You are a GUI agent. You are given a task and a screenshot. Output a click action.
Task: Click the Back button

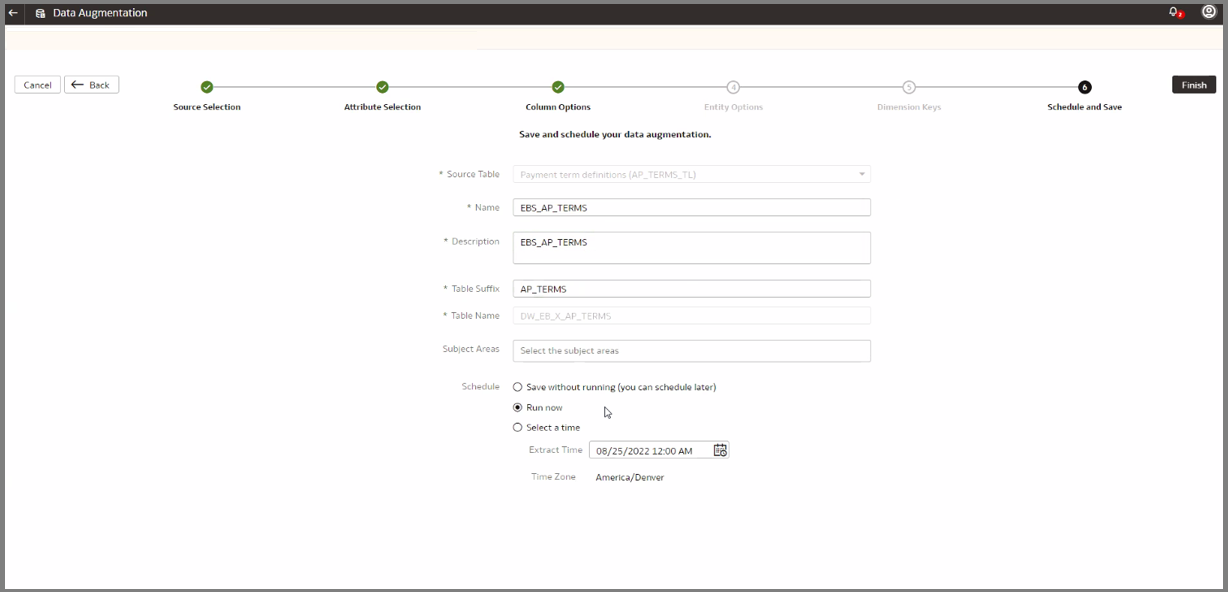[92, 85]
